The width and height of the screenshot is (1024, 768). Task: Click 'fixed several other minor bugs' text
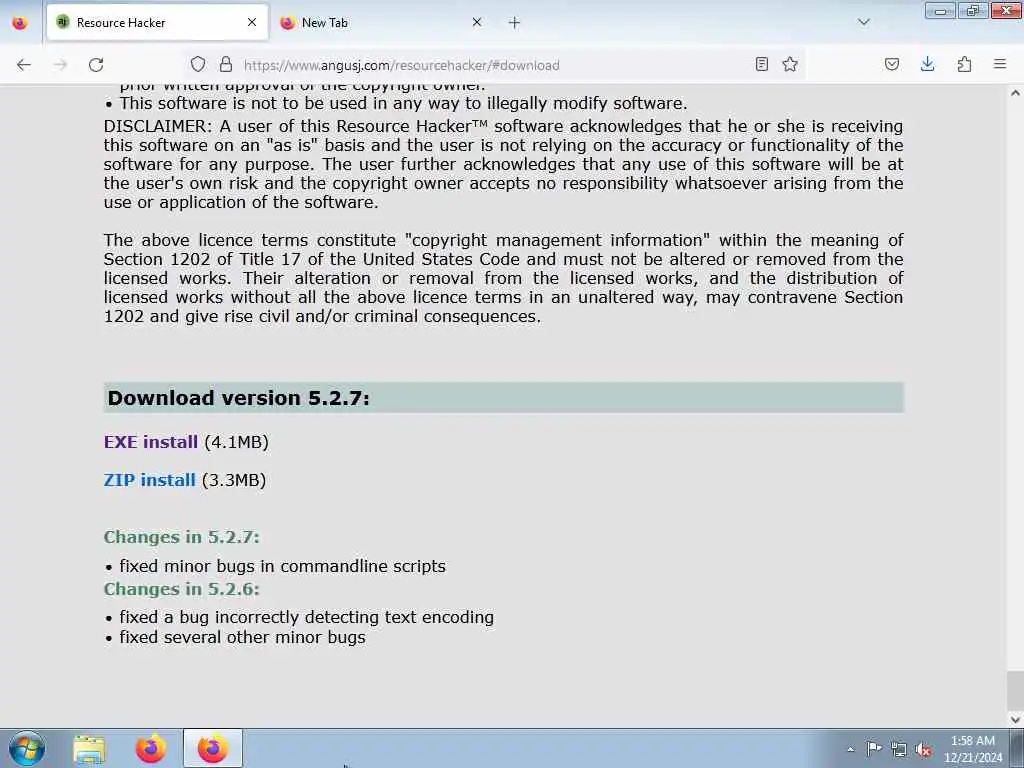coord(242,637)
